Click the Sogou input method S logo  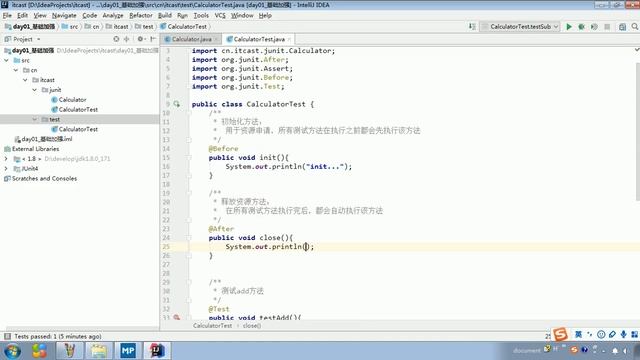[560, 334]
